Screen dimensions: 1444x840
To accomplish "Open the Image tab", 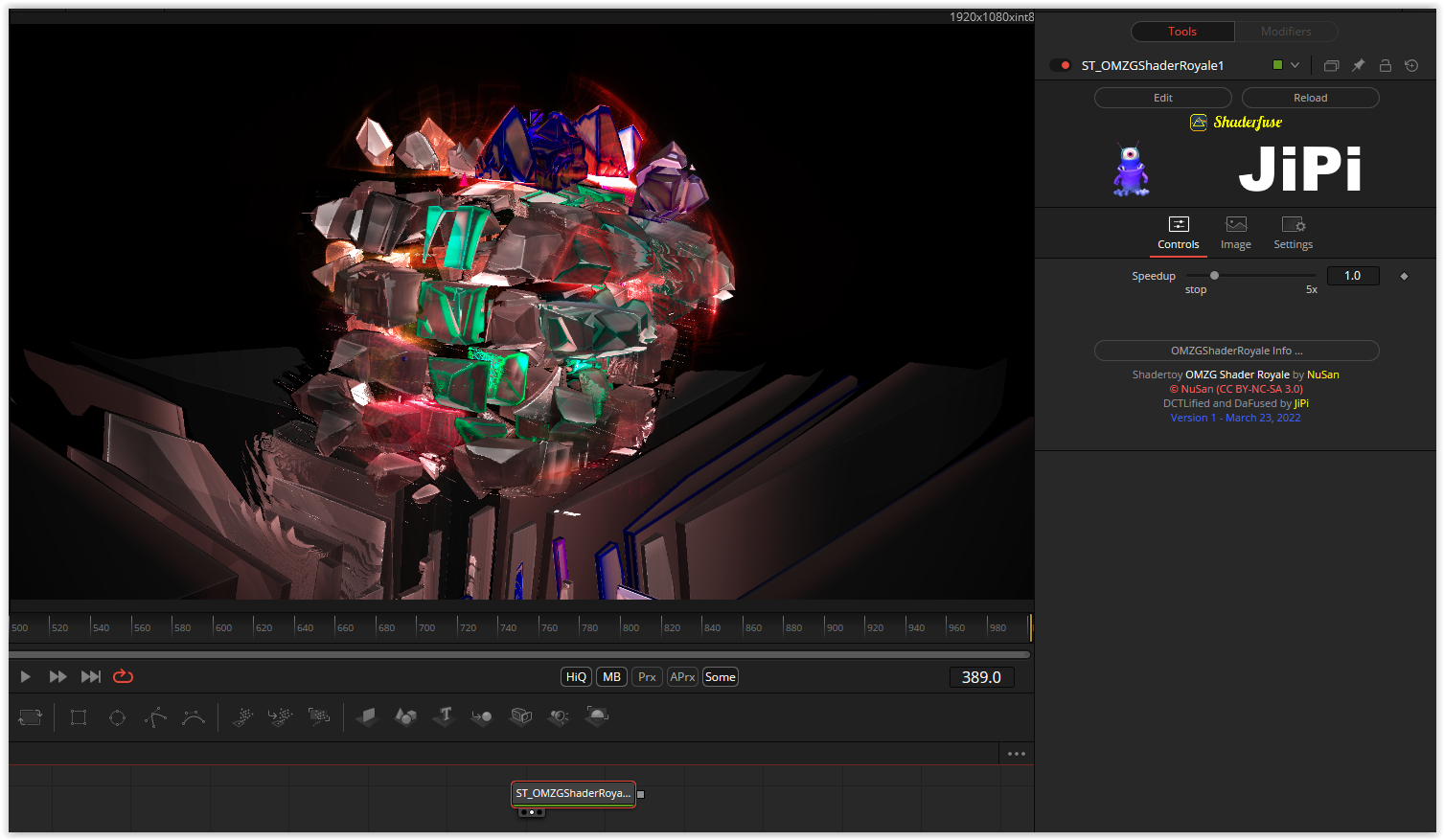I will 1236,233.
